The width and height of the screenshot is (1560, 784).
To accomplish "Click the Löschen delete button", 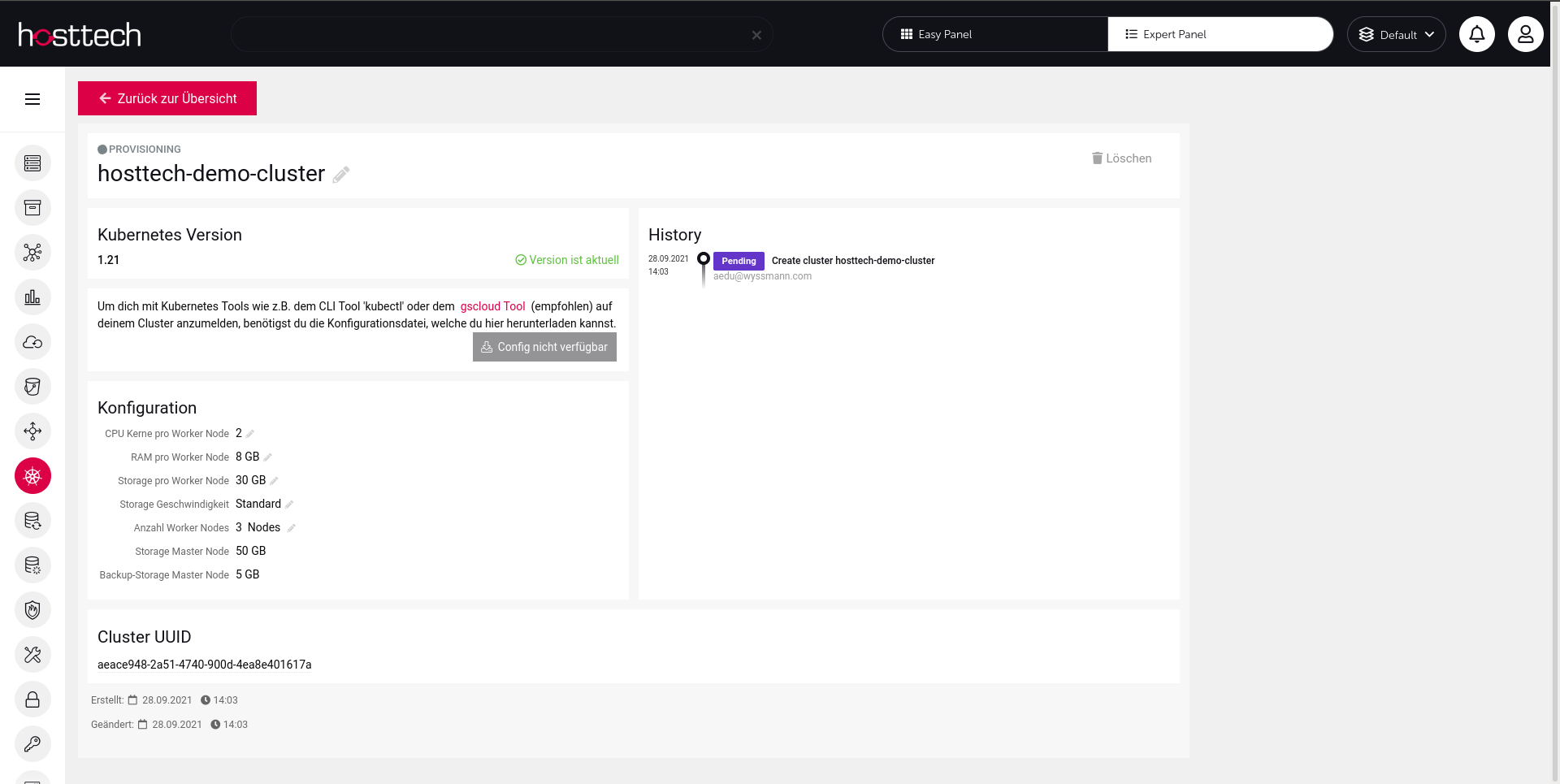I will 1121,158.
